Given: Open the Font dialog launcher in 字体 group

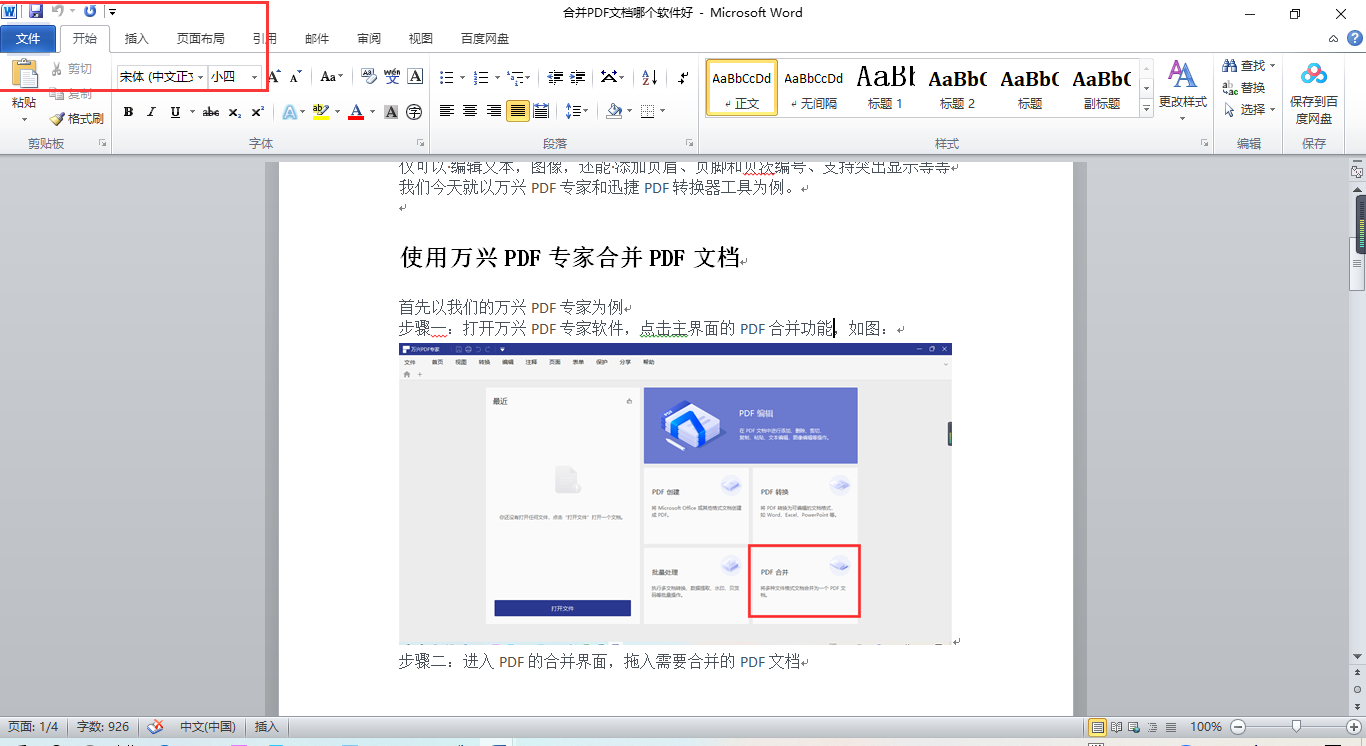Looking at the screenshot, I should point(420,144).
